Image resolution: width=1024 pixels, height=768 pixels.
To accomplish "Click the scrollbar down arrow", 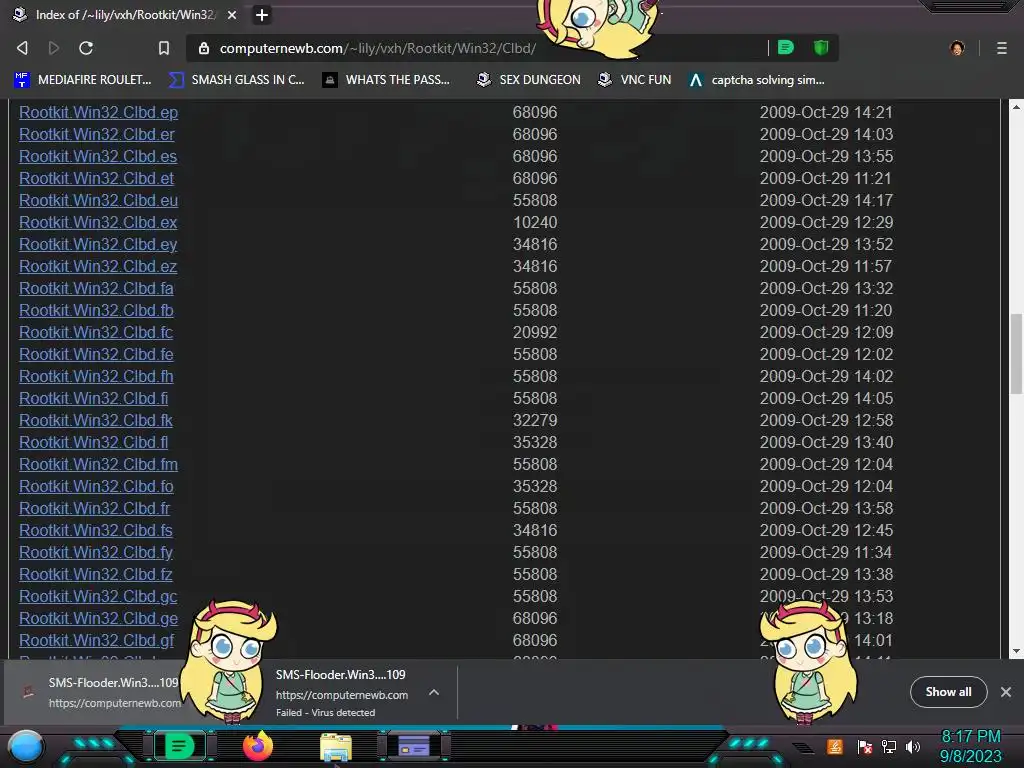I will pos(1016,651).
